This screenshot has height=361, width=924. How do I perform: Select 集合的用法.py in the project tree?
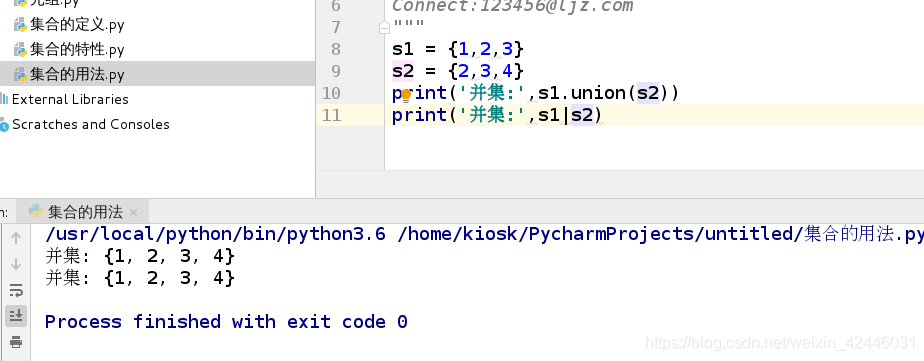[x=77, y=75]
